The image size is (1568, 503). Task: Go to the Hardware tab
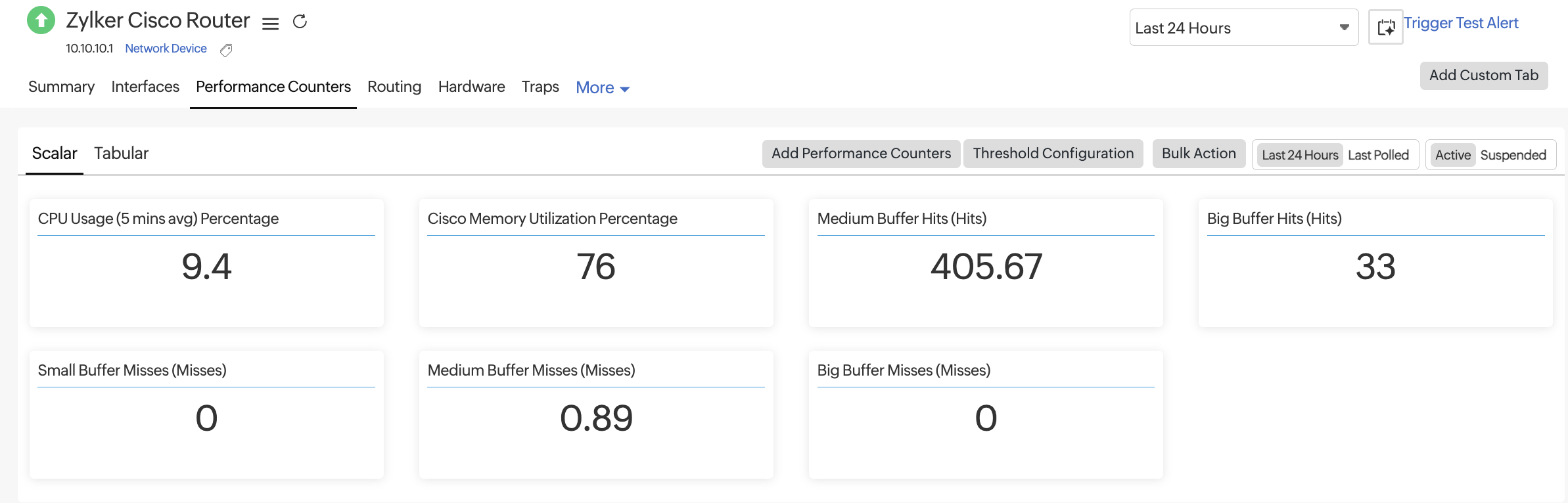(471, 87)
